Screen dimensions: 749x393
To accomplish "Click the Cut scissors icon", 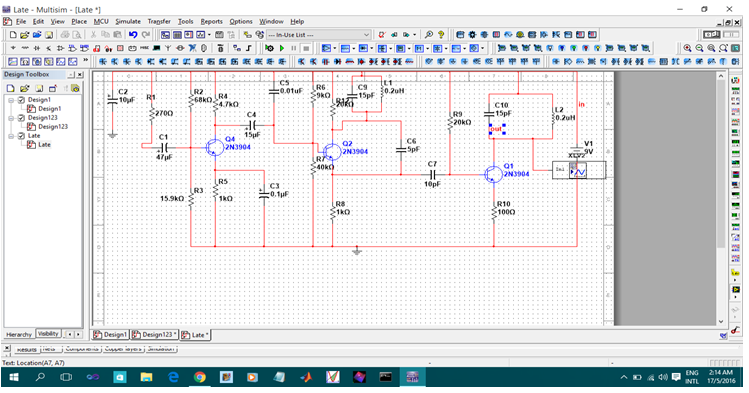I will (x=94, y=35).
